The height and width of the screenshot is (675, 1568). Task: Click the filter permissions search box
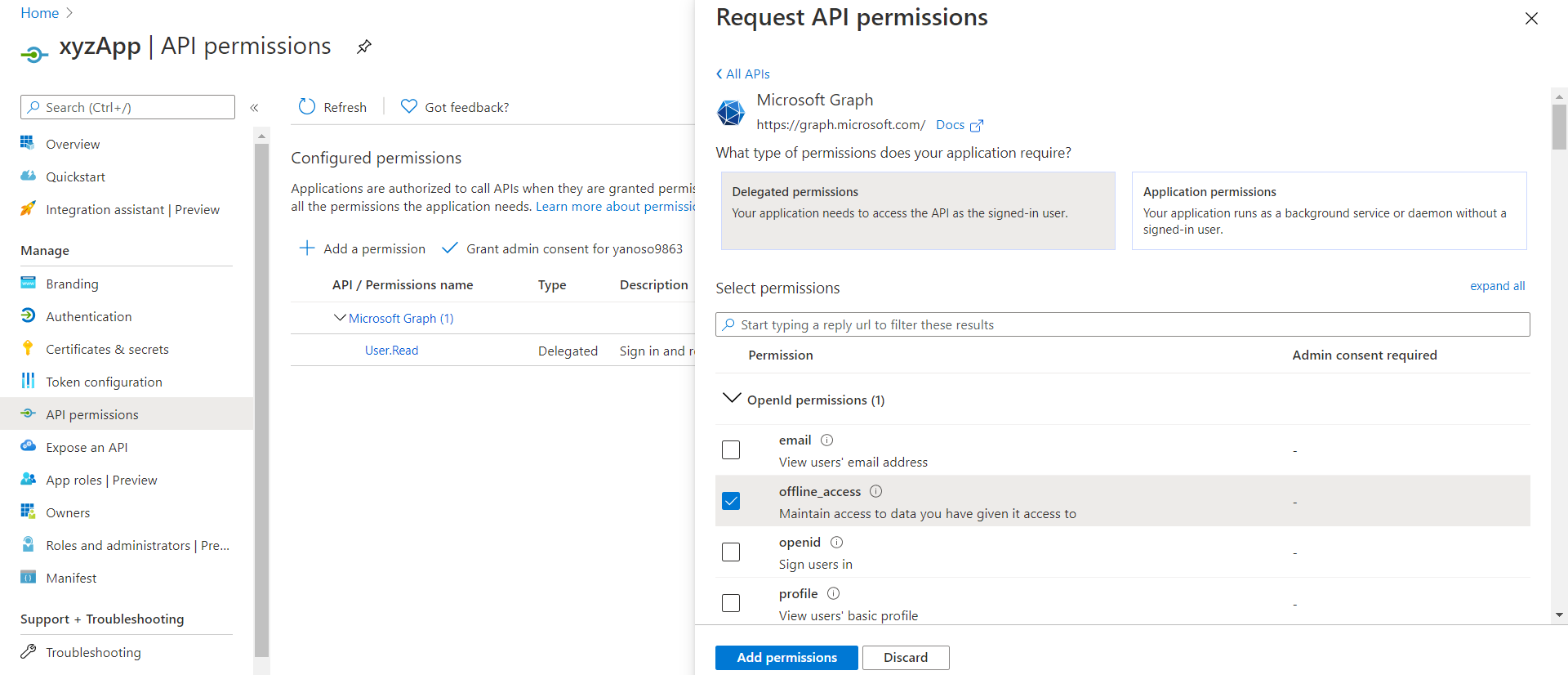pos(1123,324)
